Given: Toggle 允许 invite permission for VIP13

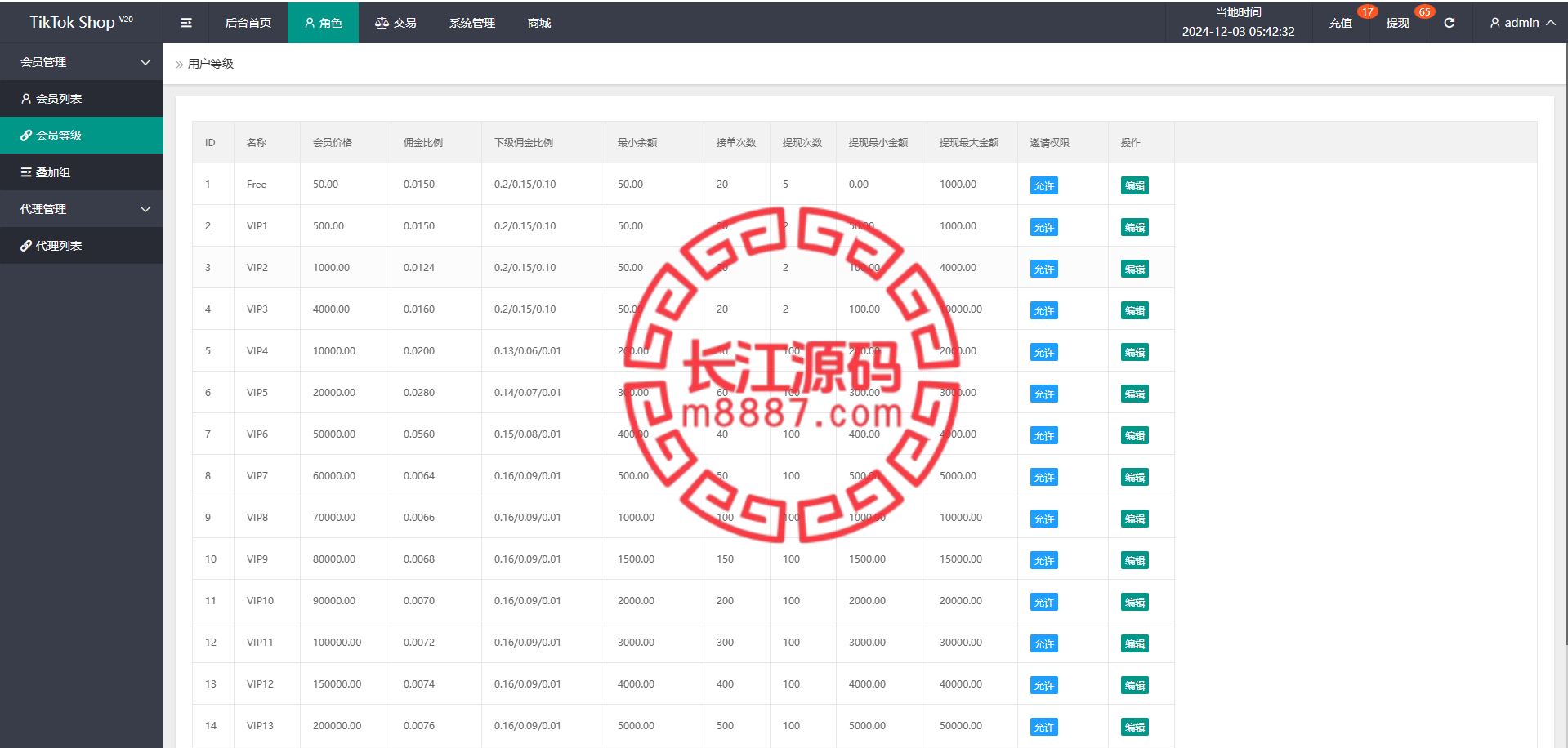Looking at the screenshot, I should click(1044, 727).
